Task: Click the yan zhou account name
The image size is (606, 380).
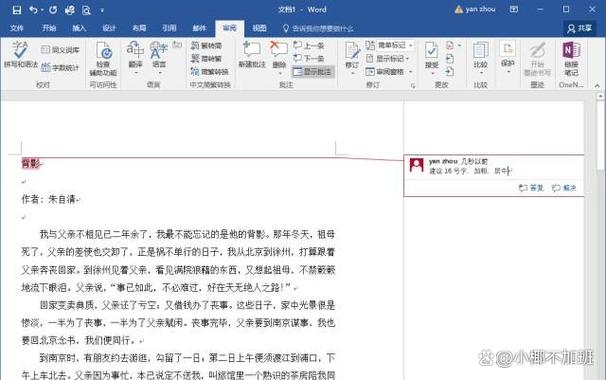Action: point(480,9)
